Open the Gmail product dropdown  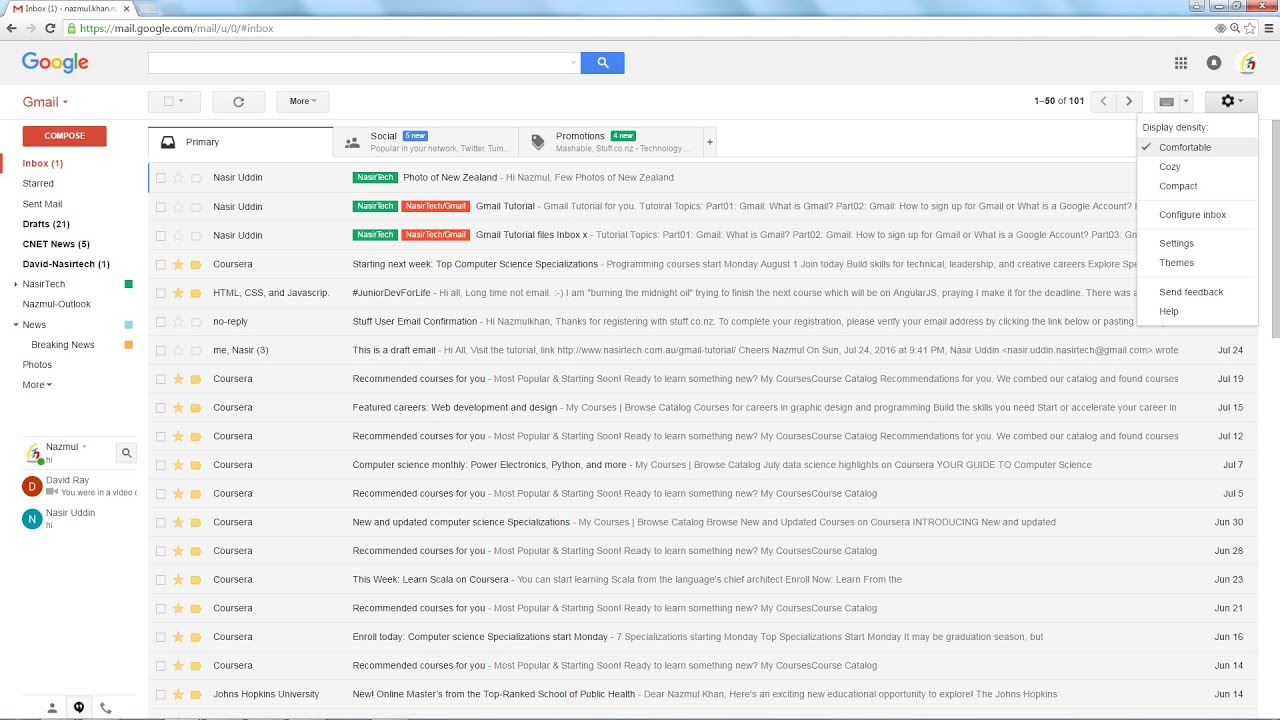pos(45,102)
